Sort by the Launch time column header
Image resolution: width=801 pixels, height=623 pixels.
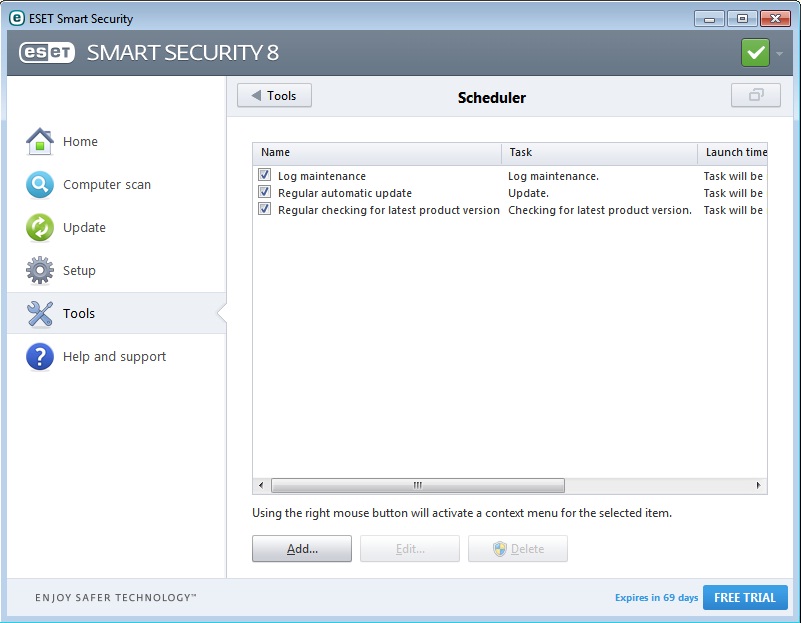click(x=732, y=152)
